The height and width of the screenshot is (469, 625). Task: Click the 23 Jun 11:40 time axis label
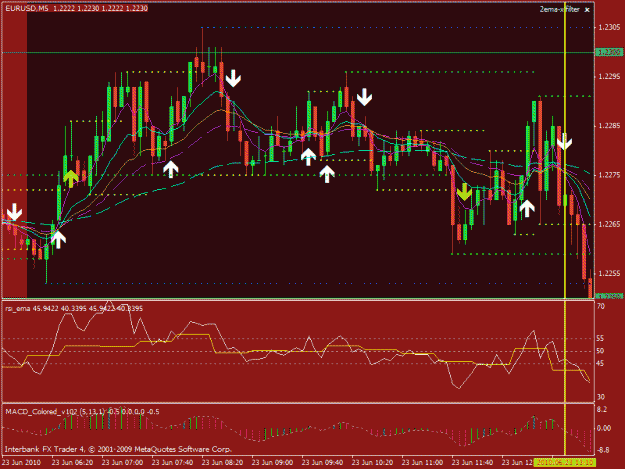(x=472, y=463)
